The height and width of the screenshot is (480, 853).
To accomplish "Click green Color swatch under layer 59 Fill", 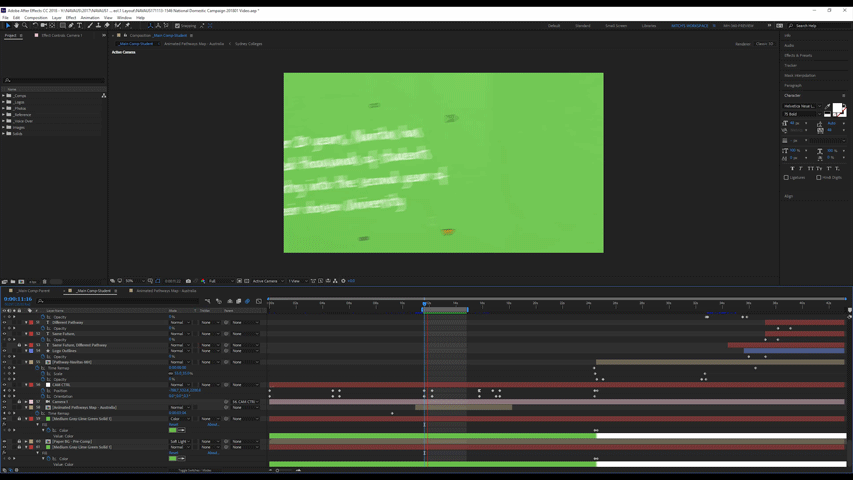I will point(172,430).
